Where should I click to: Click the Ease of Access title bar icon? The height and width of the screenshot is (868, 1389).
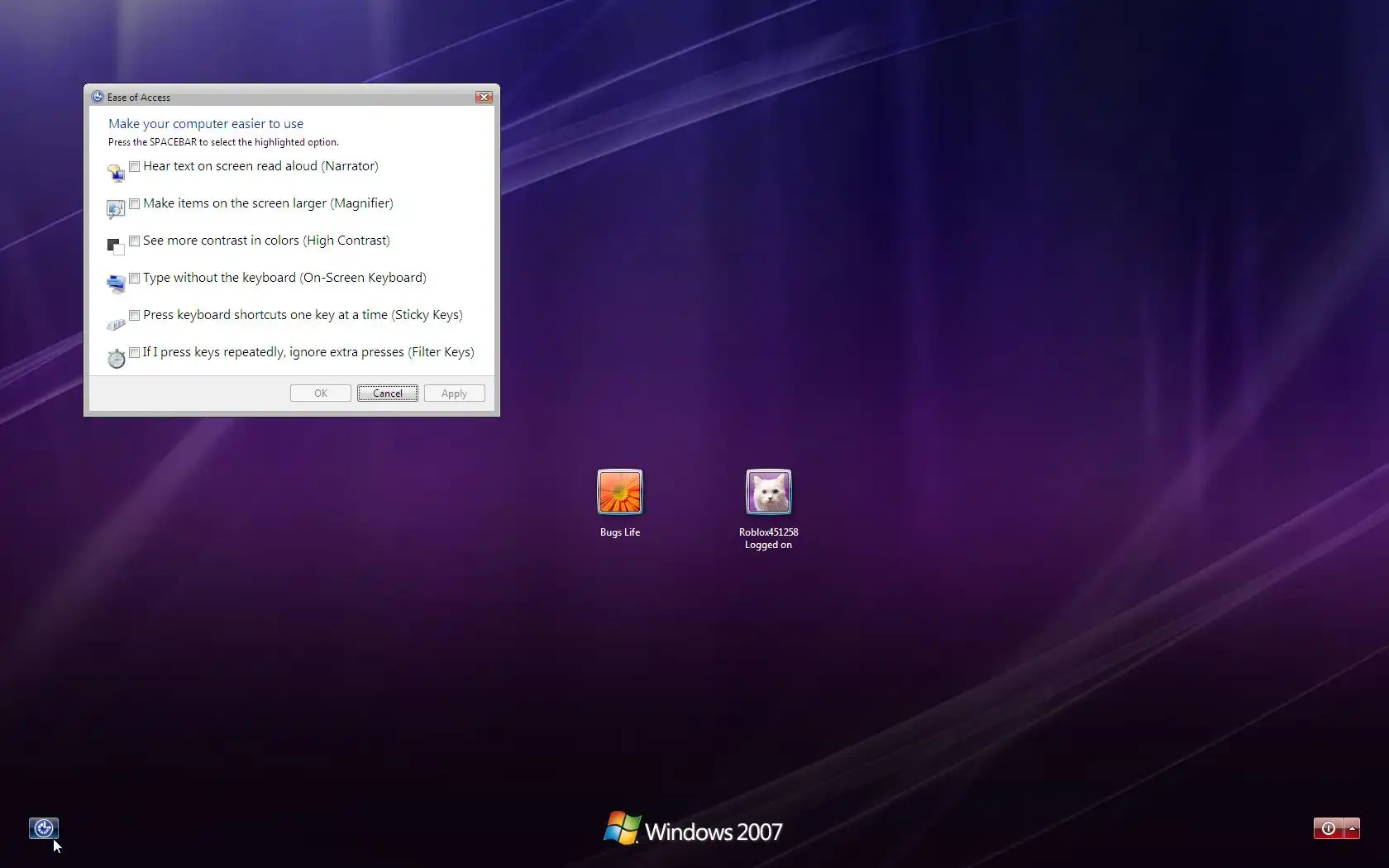(98, 97)
